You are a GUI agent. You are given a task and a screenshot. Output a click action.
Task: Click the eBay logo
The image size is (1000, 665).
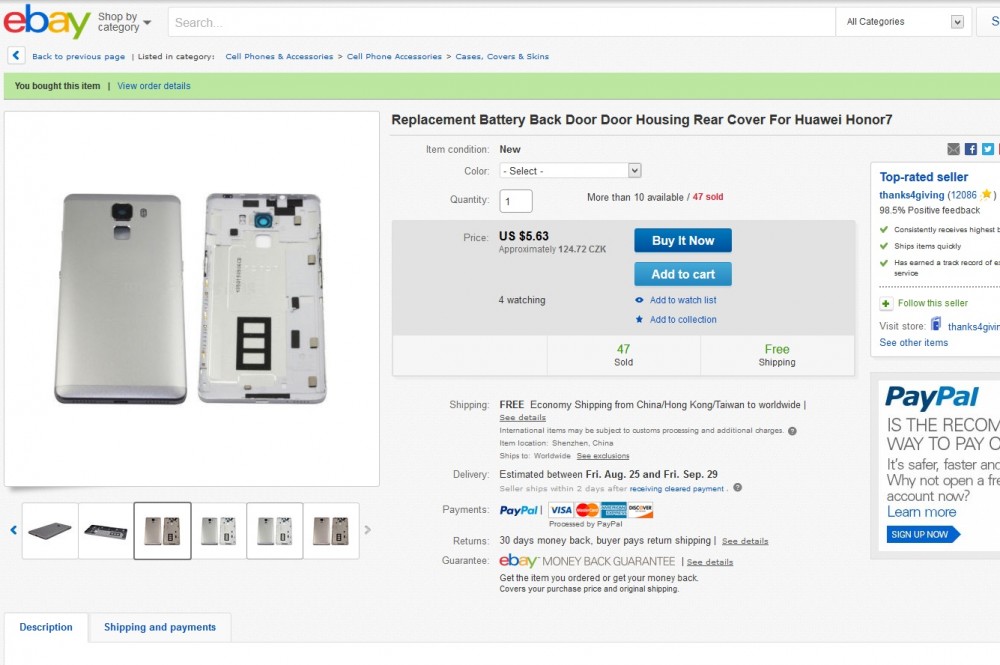[45, 20]
